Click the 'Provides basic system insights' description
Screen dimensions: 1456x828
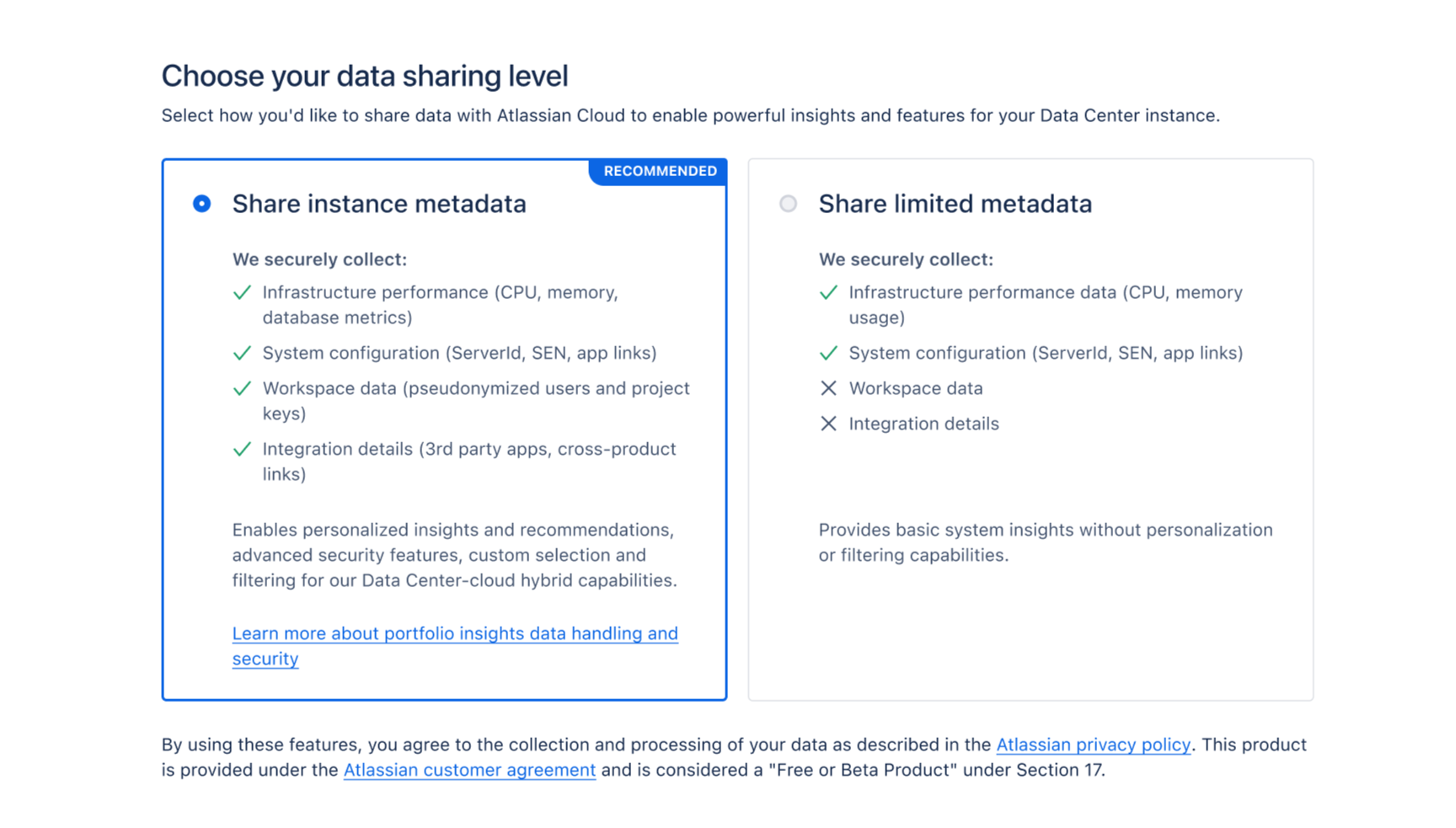1045,542
